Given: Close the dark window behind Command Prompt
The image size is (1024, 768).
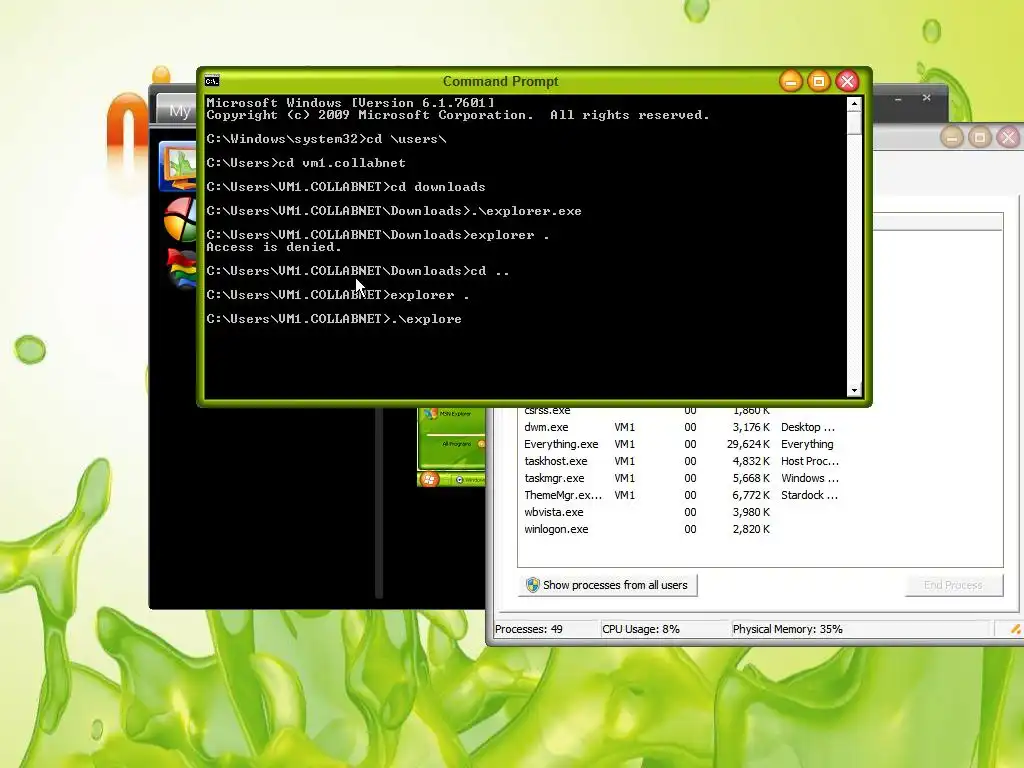Looking at the screenshot, I should (x=927, y=98).
